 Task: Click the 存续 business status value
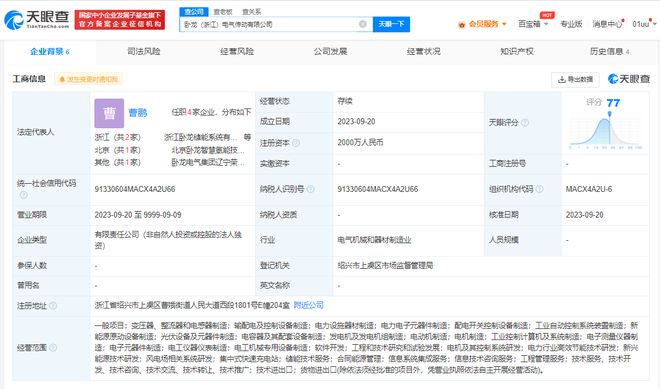[x=345, y=101]
